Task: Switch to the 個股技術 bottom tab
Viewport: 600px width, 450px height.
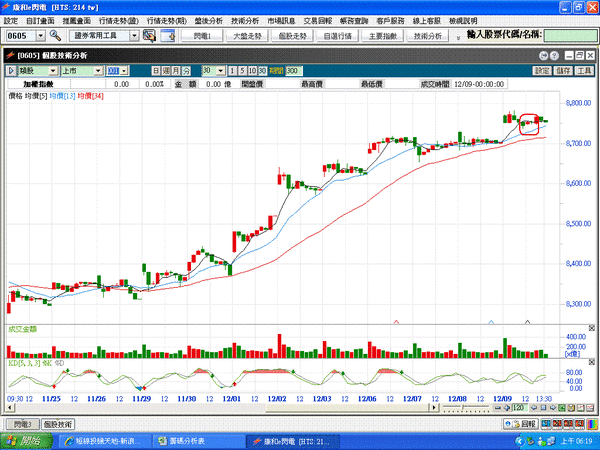Action: pos(58,424)
